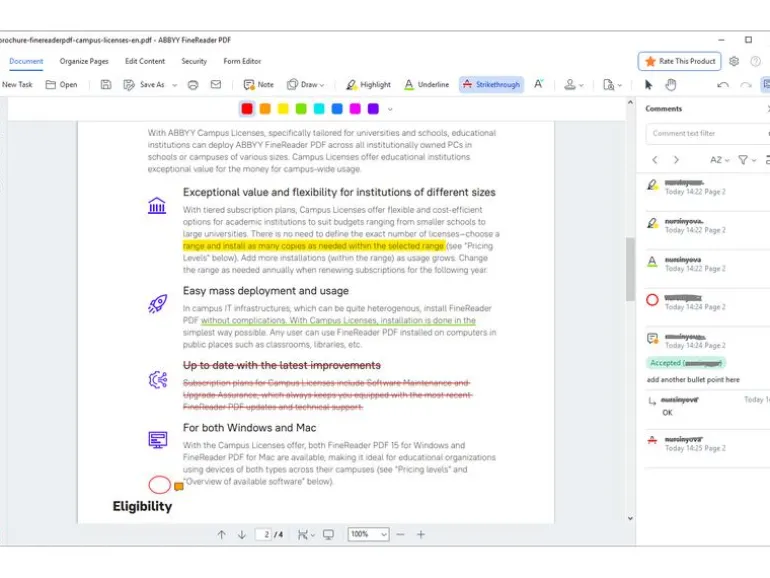Click the Undo icon
The height and width of the screenshot is (578, 770).
[722, 84]
